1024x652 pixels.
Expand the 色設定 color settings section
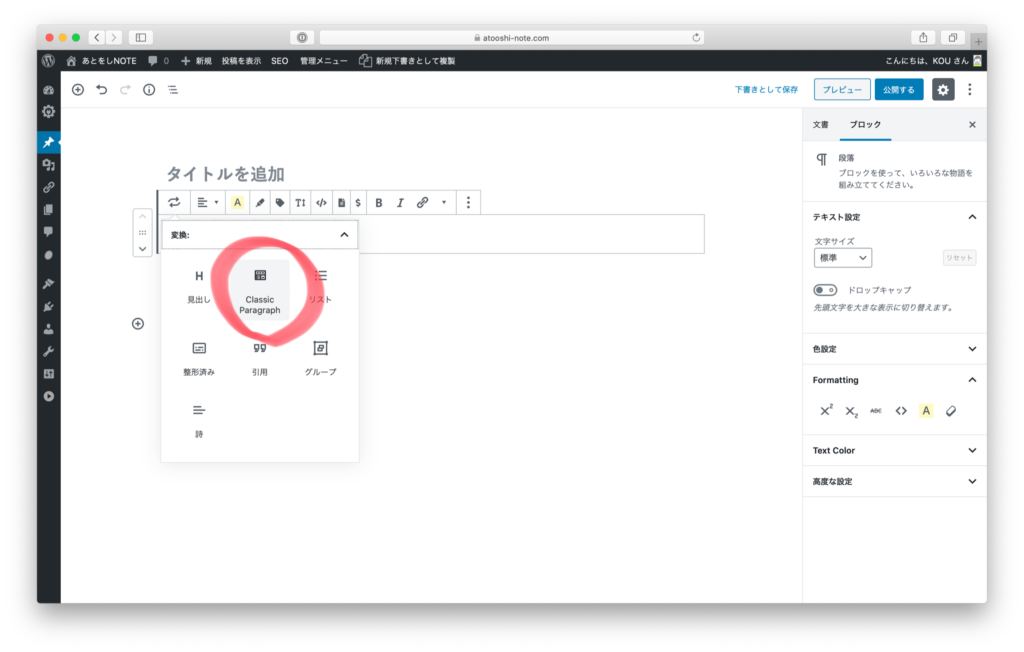894,349
